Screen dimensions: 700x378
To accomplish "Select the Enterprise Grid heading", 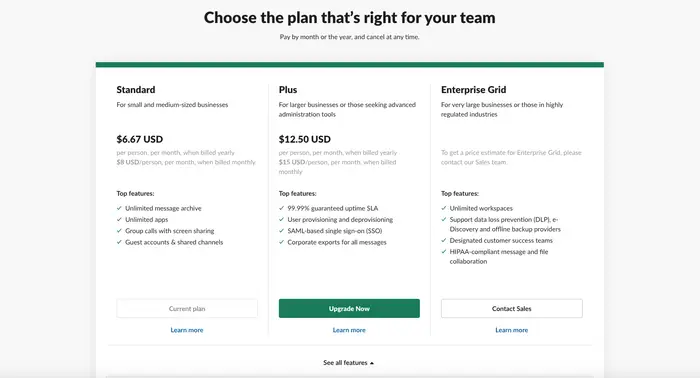I will pos(474,90).
